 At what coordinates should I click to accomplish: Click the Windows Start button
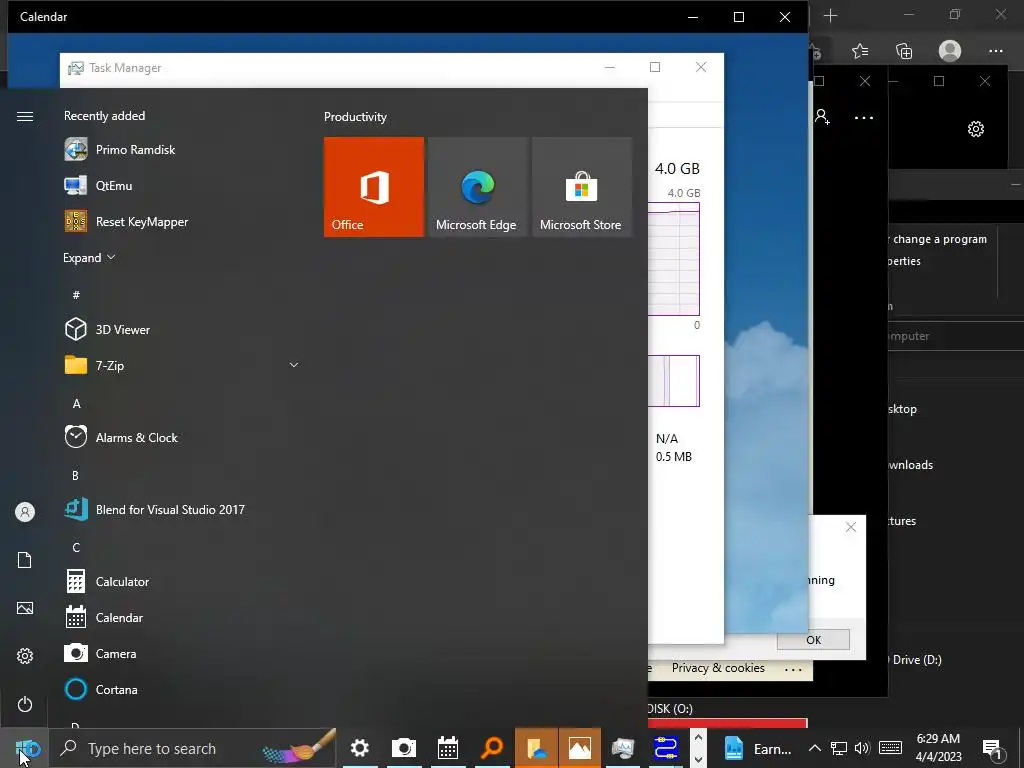(26, 748)
